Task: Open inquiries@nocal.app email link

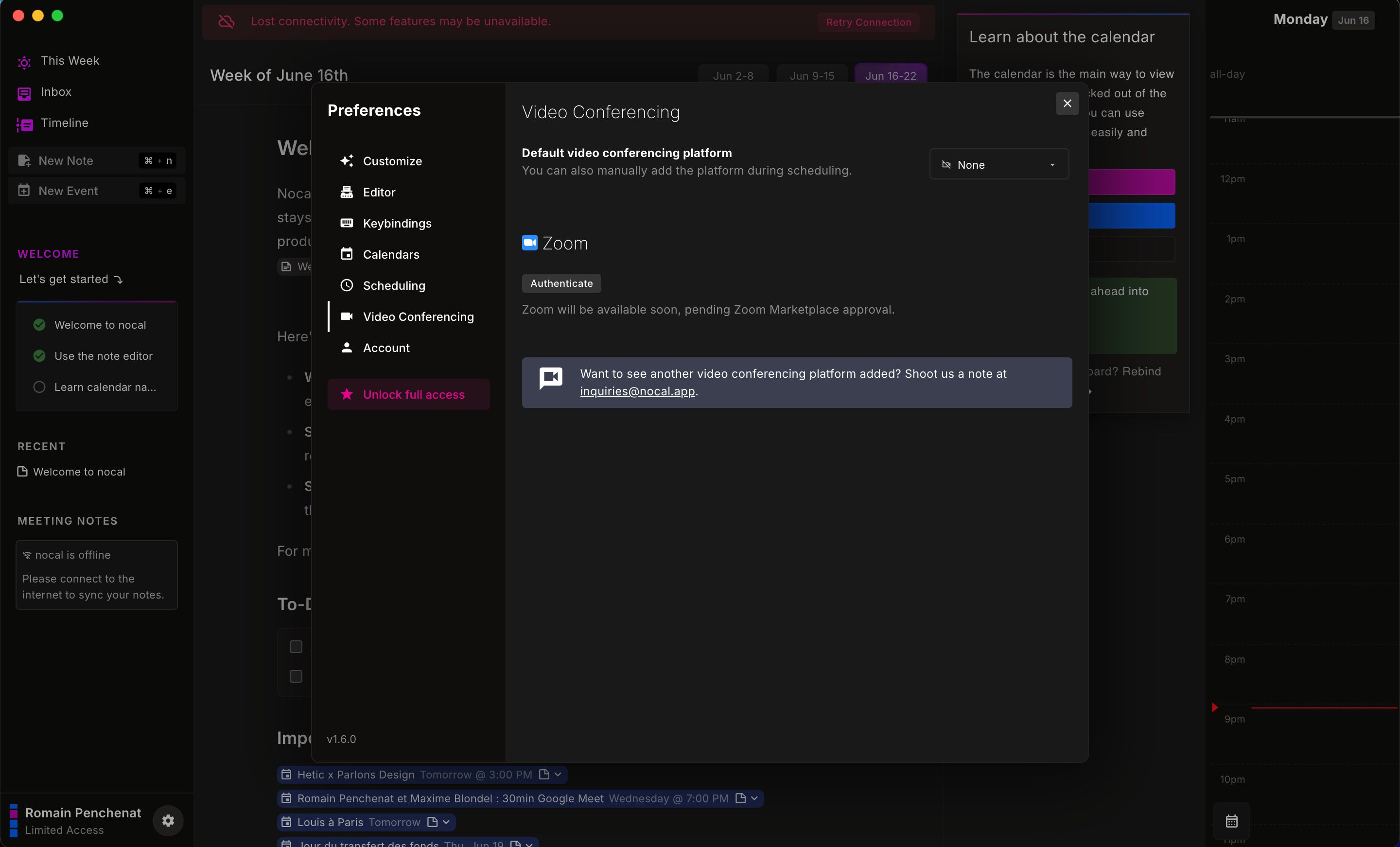Action: [637, 391]
